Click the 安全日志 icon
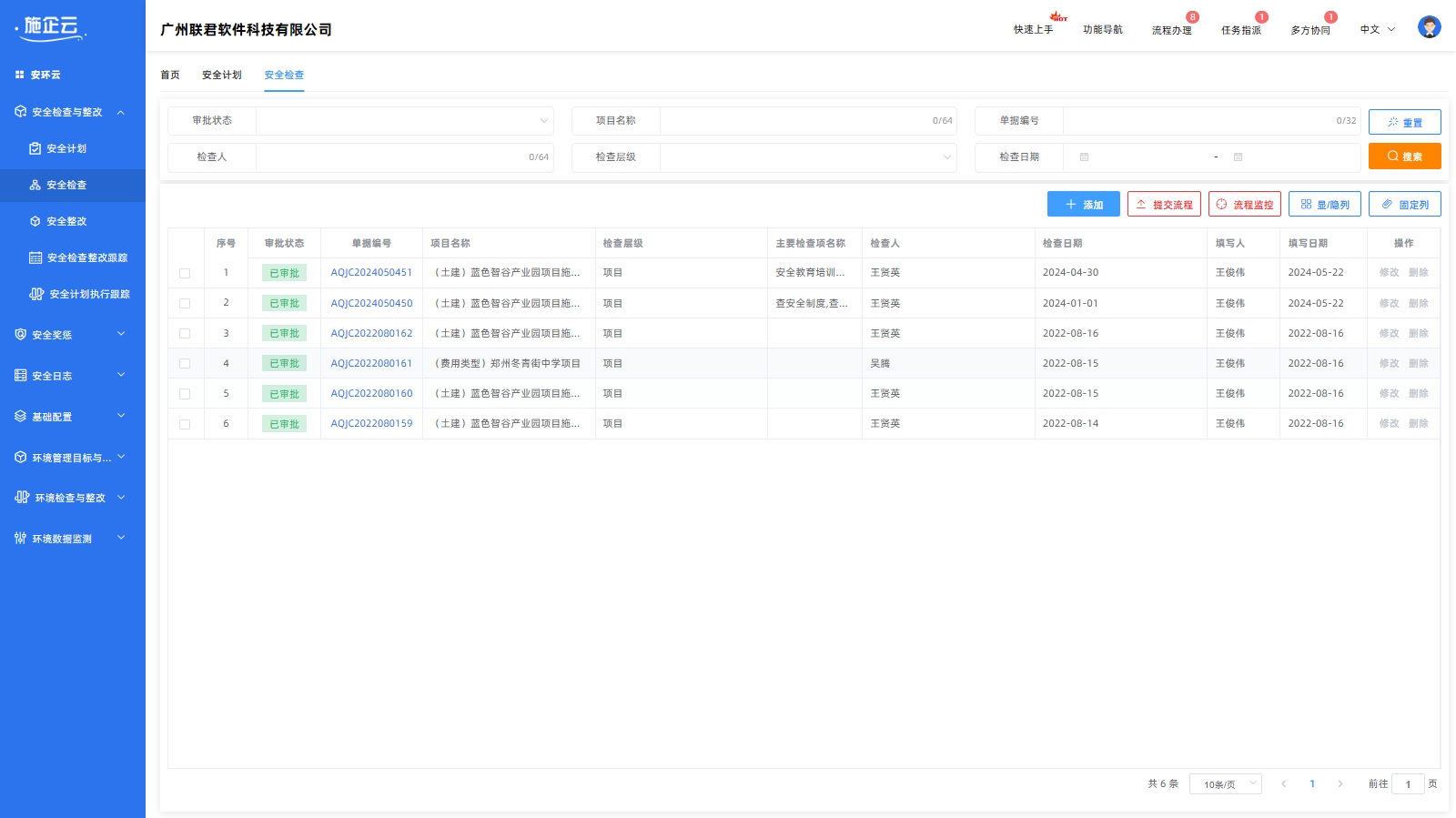 (21, 375)
